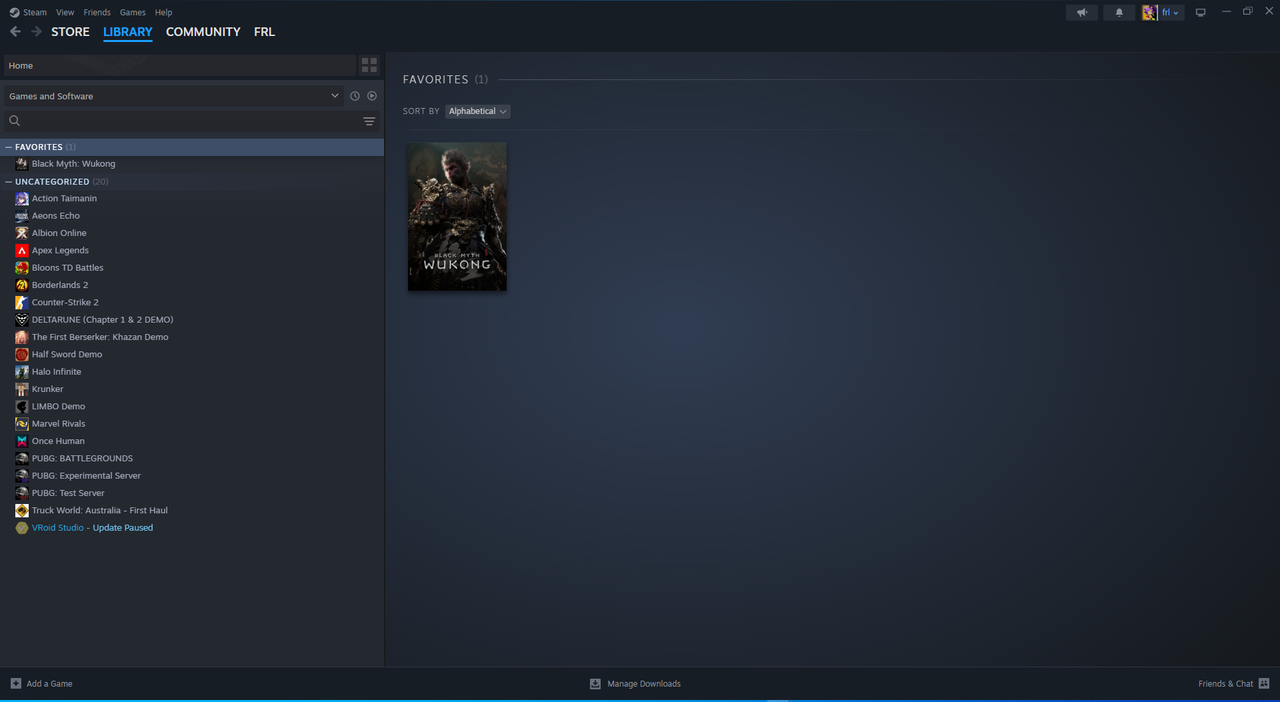The width and height of the screenshot is (1280, 702).
Task: Click the Counter-Strike 2 game icon
Action: tap(22, 302)
